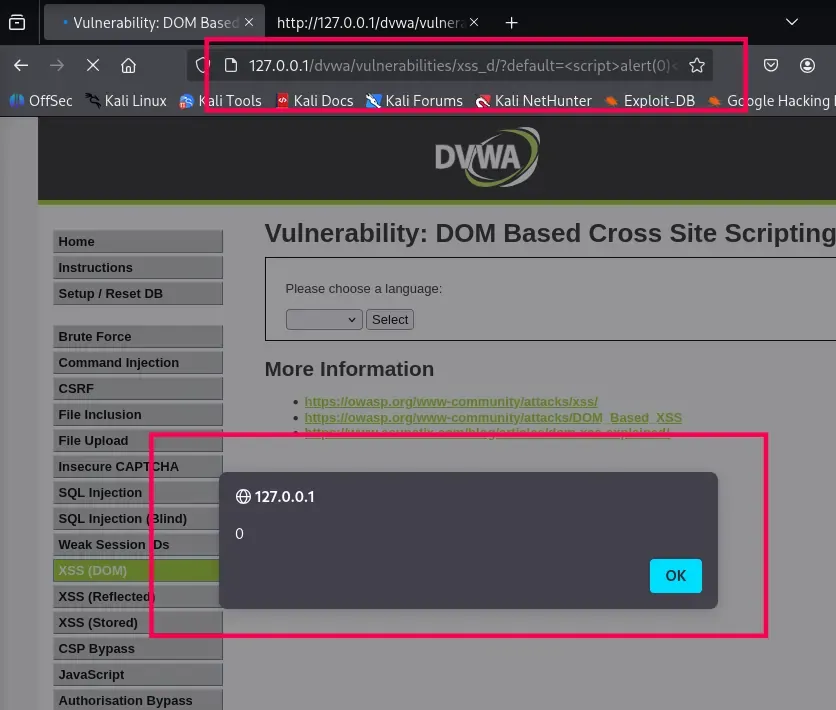836x710 pixels.
Task: Open the File Inclusion menu item
Action: 138,415
